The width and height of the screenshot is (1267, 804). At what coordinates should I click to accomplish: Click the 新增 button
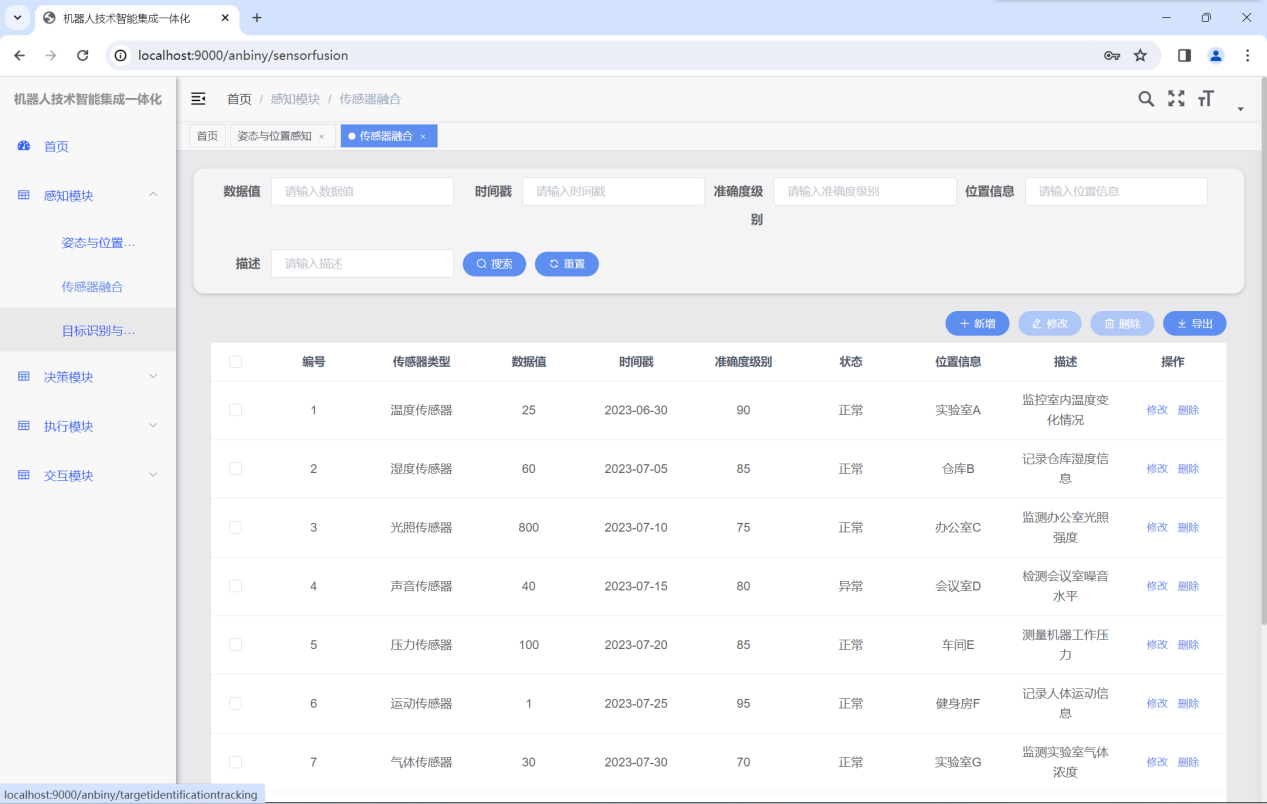pos(977,324)
